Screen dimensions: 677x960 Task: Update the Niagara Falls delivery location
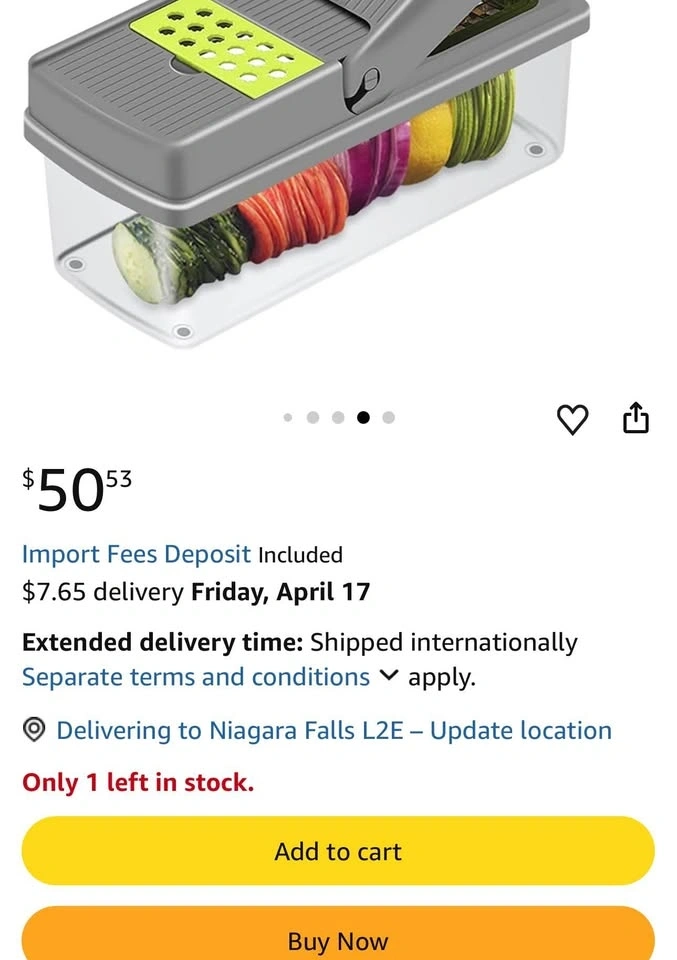(334, 731)
